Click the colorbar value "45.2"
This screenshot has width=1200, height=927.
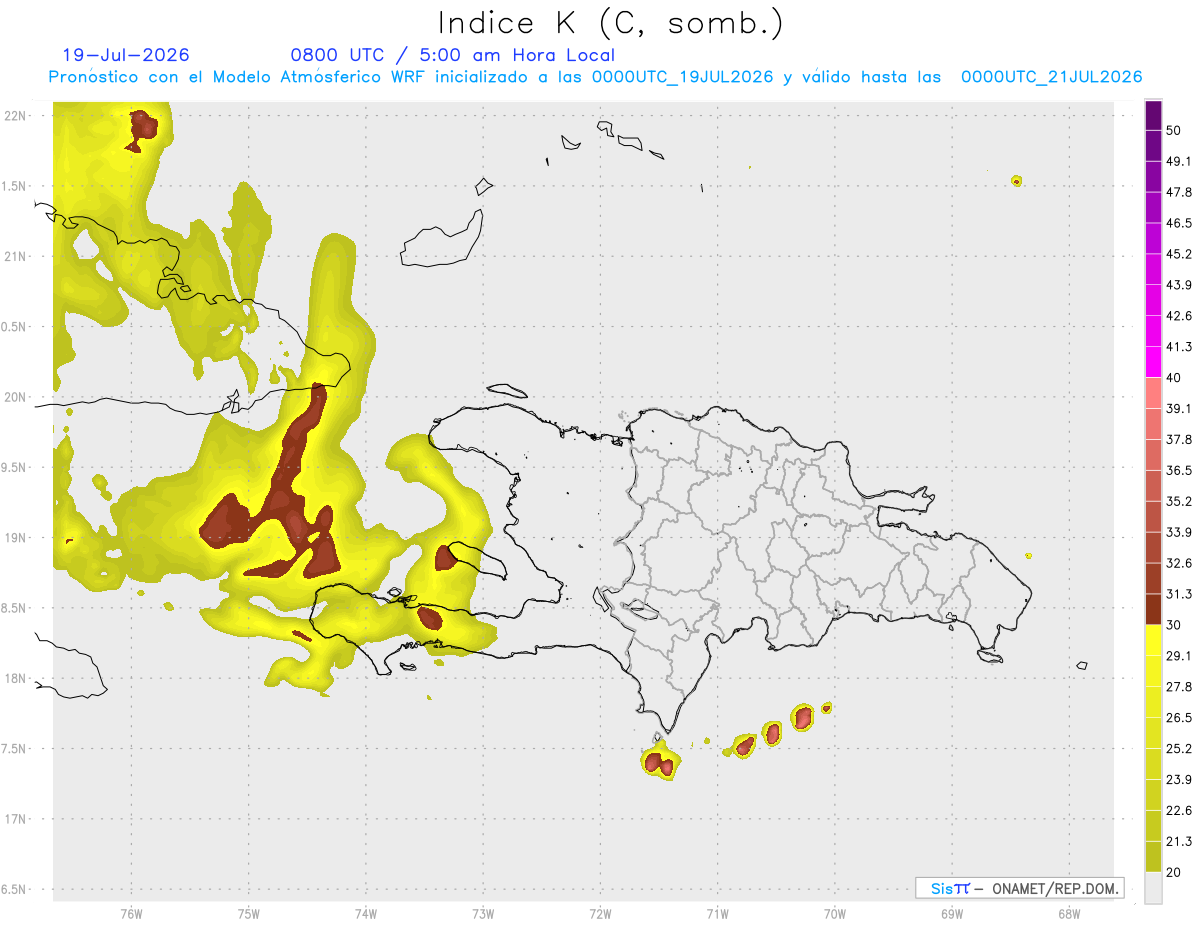(x=1179, y=254)
